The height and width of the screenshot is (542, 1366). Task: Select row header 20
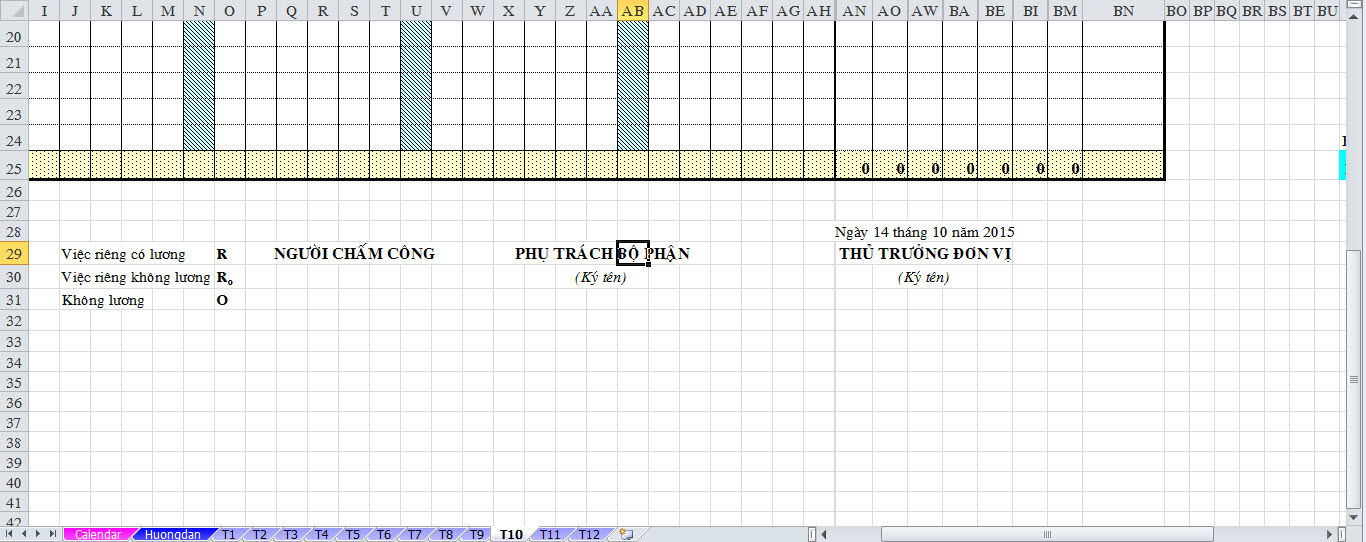tap(14, 36)
